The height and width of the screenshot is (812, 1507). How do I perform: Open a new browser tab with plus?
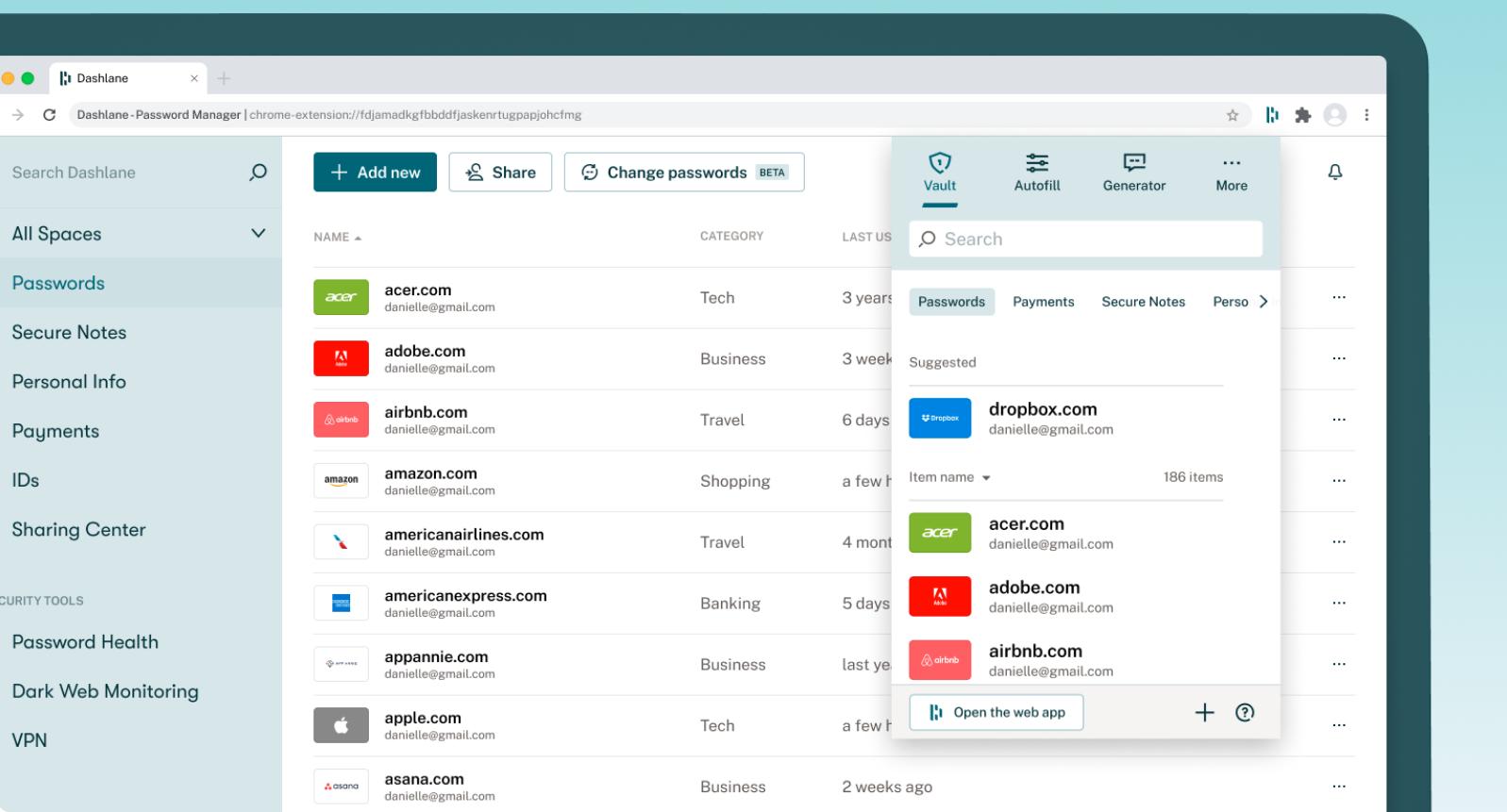click(x=224, y=78)
